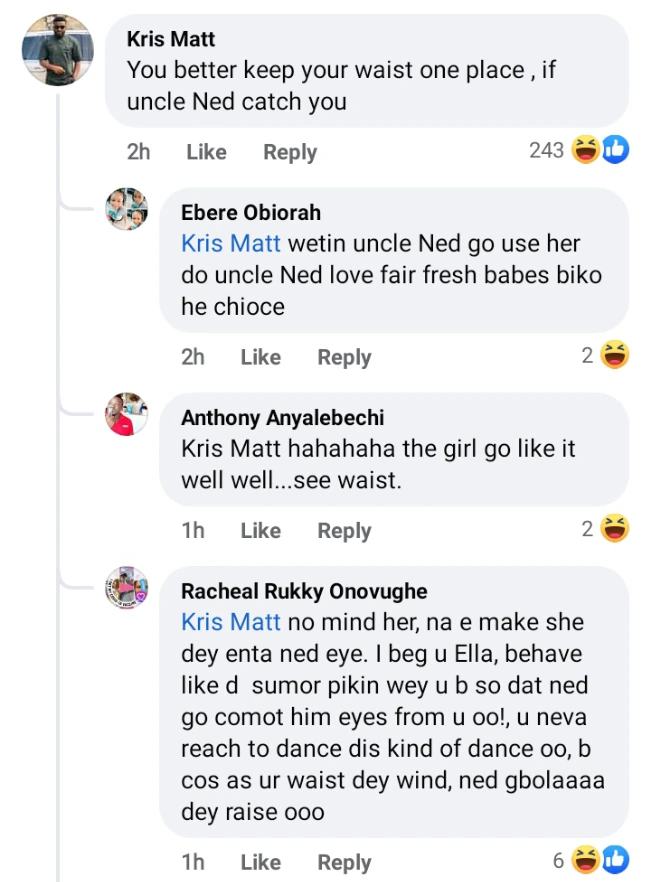Reply to Anthony Anyalebechi's comment

344,531
